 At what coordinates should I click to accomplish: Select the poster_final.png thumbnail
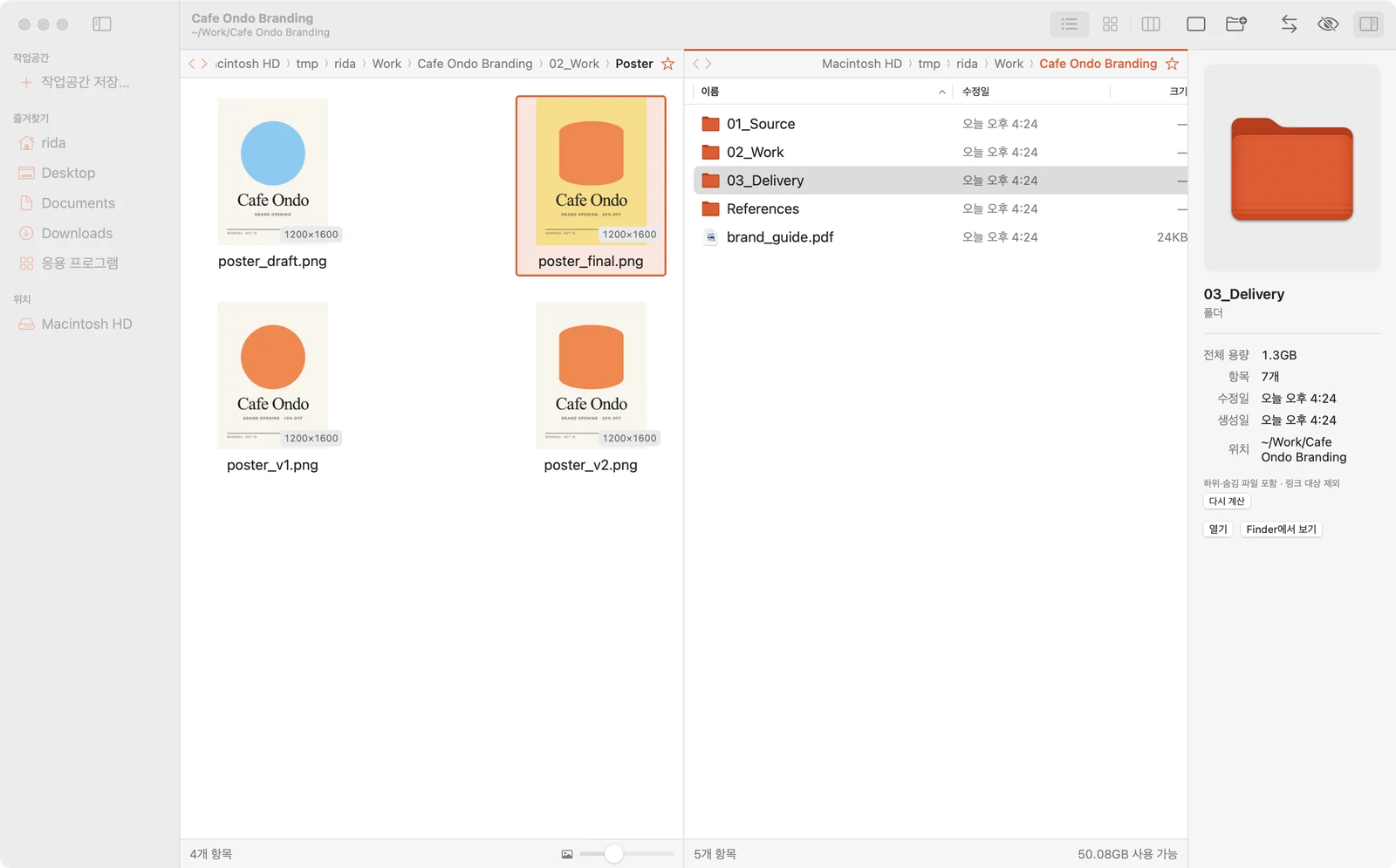pyautogui.click(x=591, y=186)
